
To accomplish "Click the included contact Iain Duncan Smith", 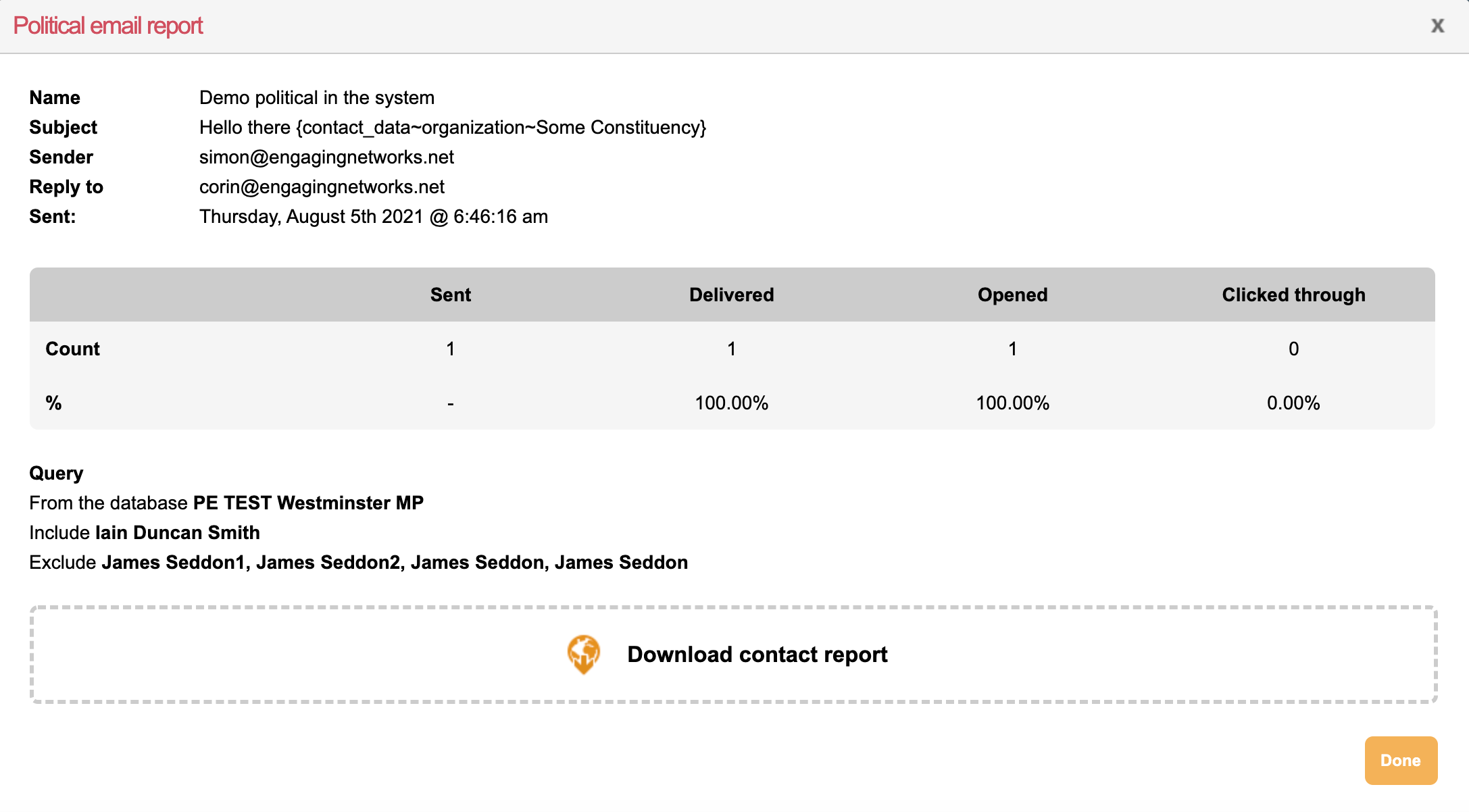I will (177, 533).
